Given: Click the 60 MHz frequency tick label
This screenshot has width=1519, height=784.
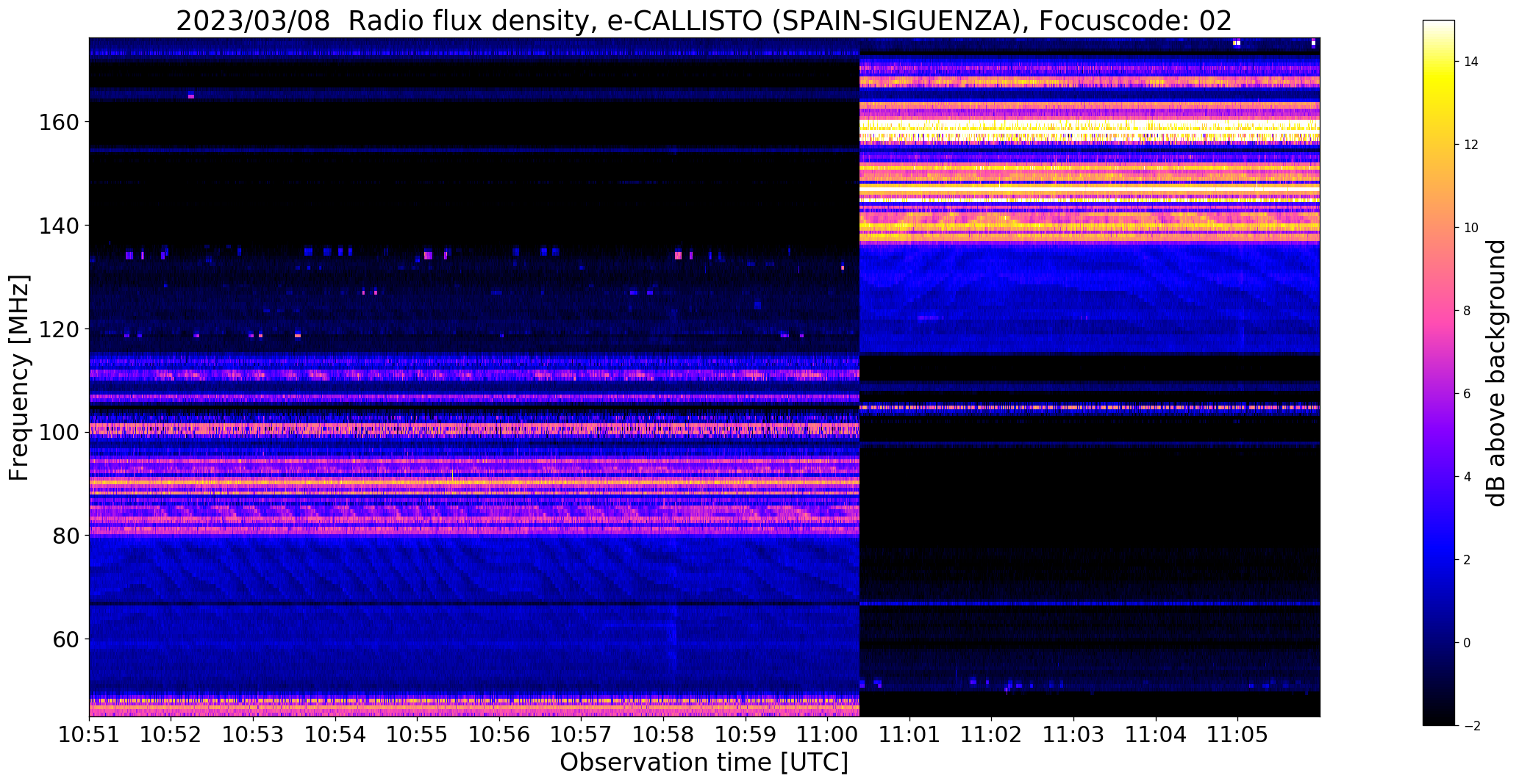Looking at the screenshot, I should tap(65, 640).
